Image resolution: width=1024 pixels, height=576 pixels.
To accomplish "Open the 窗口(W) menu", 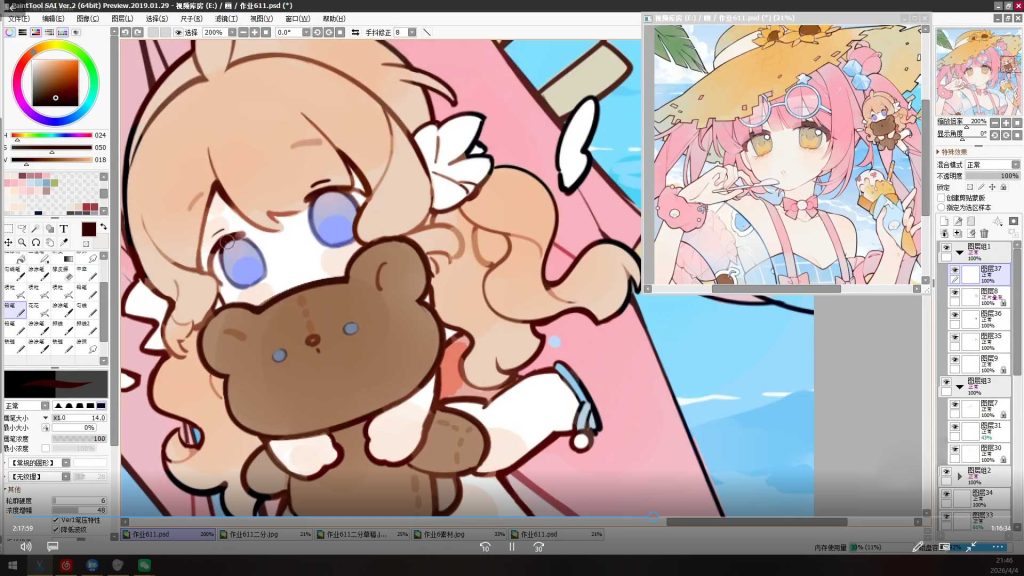I will (x=298, y=19).
